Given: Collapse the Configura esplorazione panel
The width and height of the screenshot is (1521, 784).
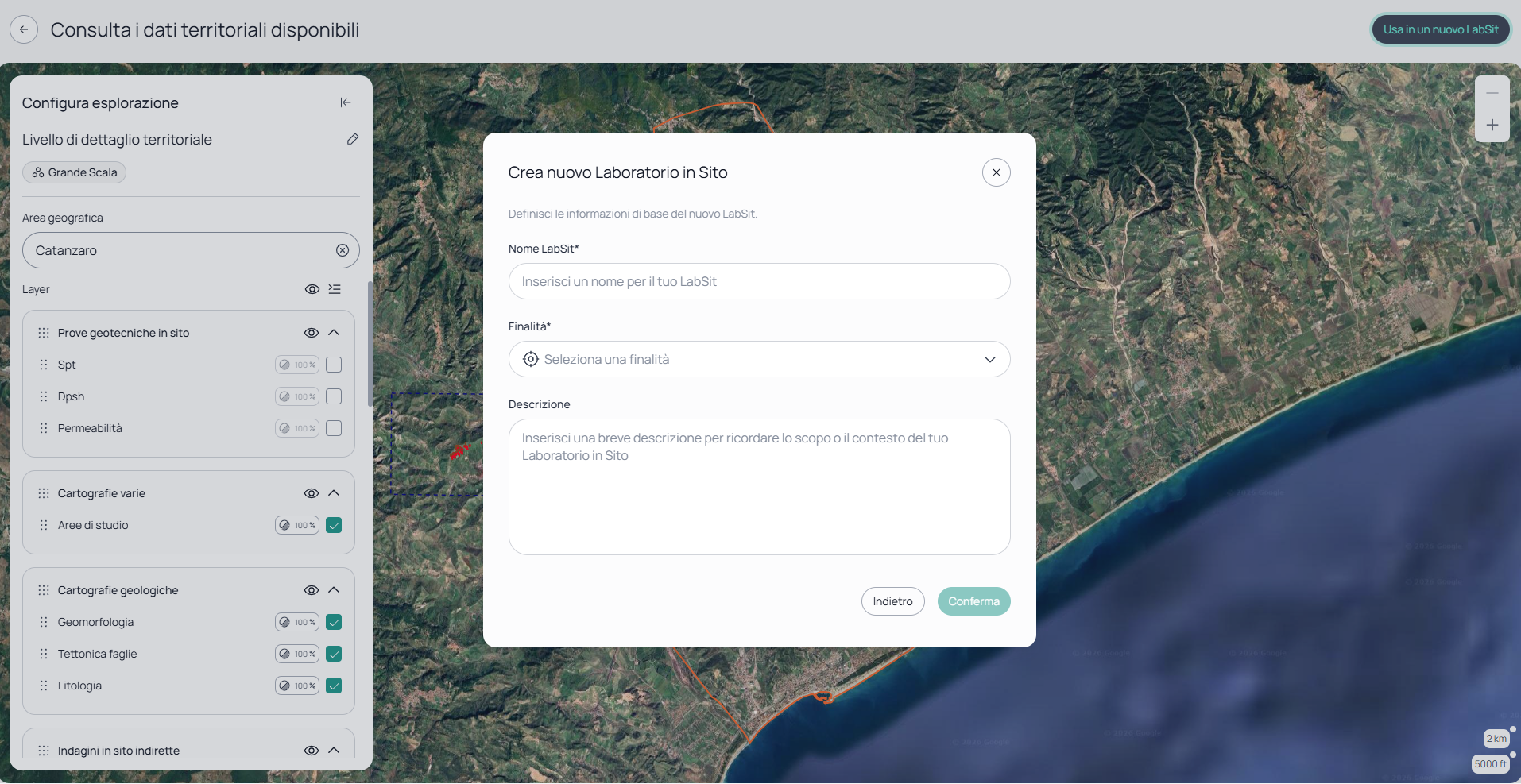Looking at the screenshot, I should pos(346,102).
